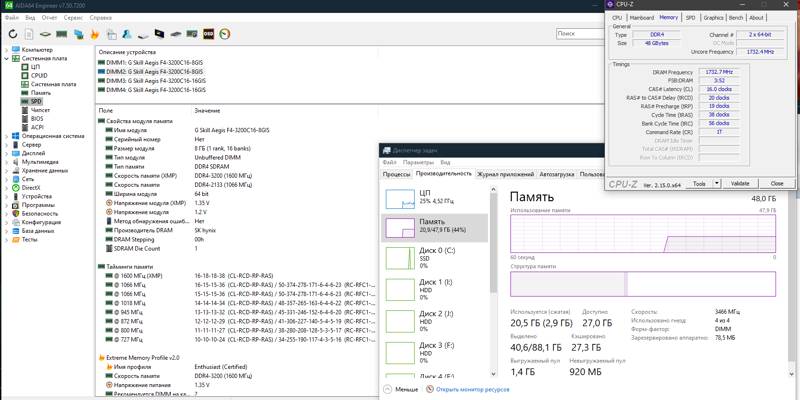
Task: Switch to Журнал приложений tab
Action: click(x=506, y=174)
